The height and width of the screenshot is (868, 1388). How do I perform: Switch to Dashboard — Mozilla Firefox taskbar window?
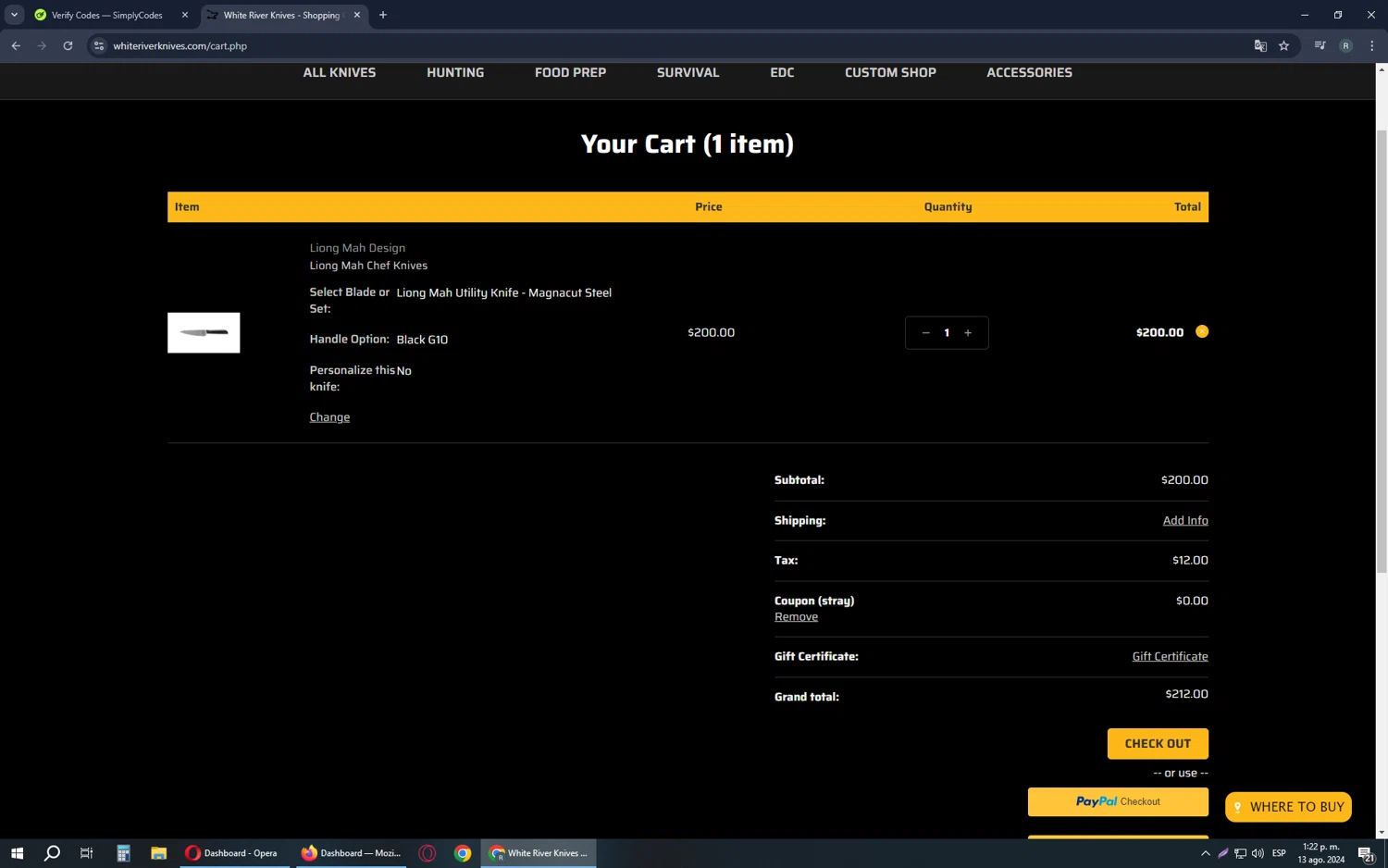351,853
